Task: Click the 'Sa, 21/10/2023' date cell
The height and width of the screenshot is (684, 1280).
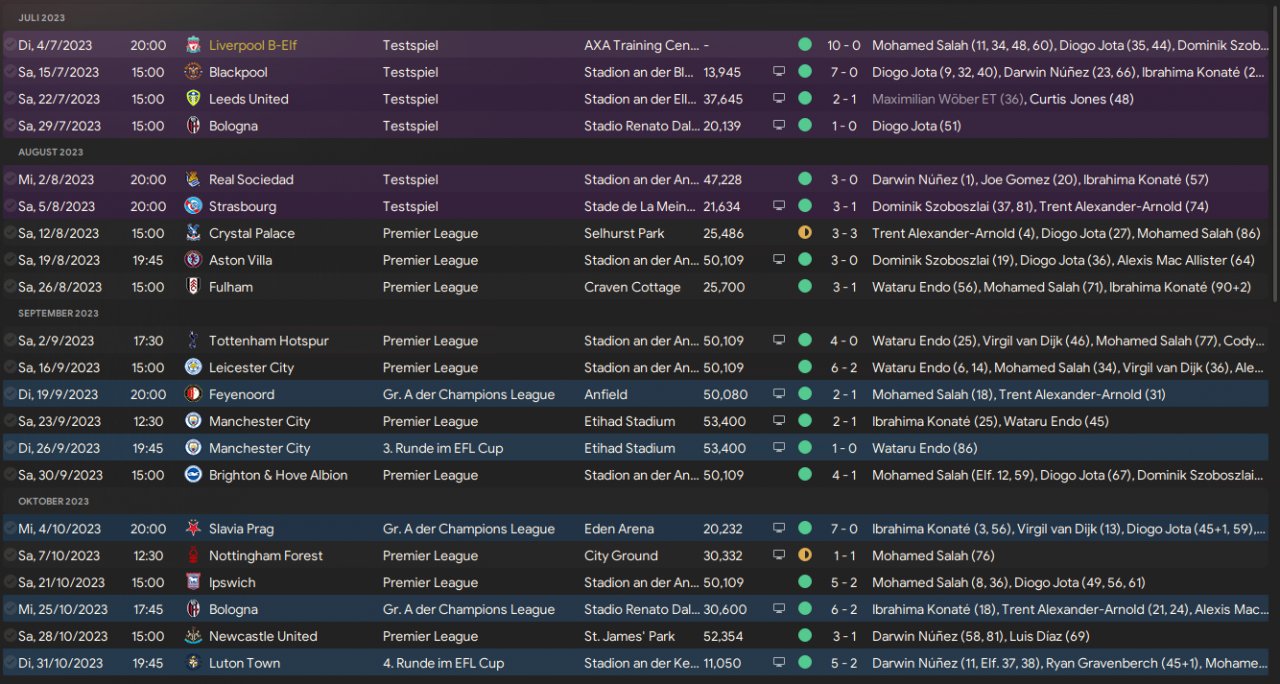Action: (61, 582)
